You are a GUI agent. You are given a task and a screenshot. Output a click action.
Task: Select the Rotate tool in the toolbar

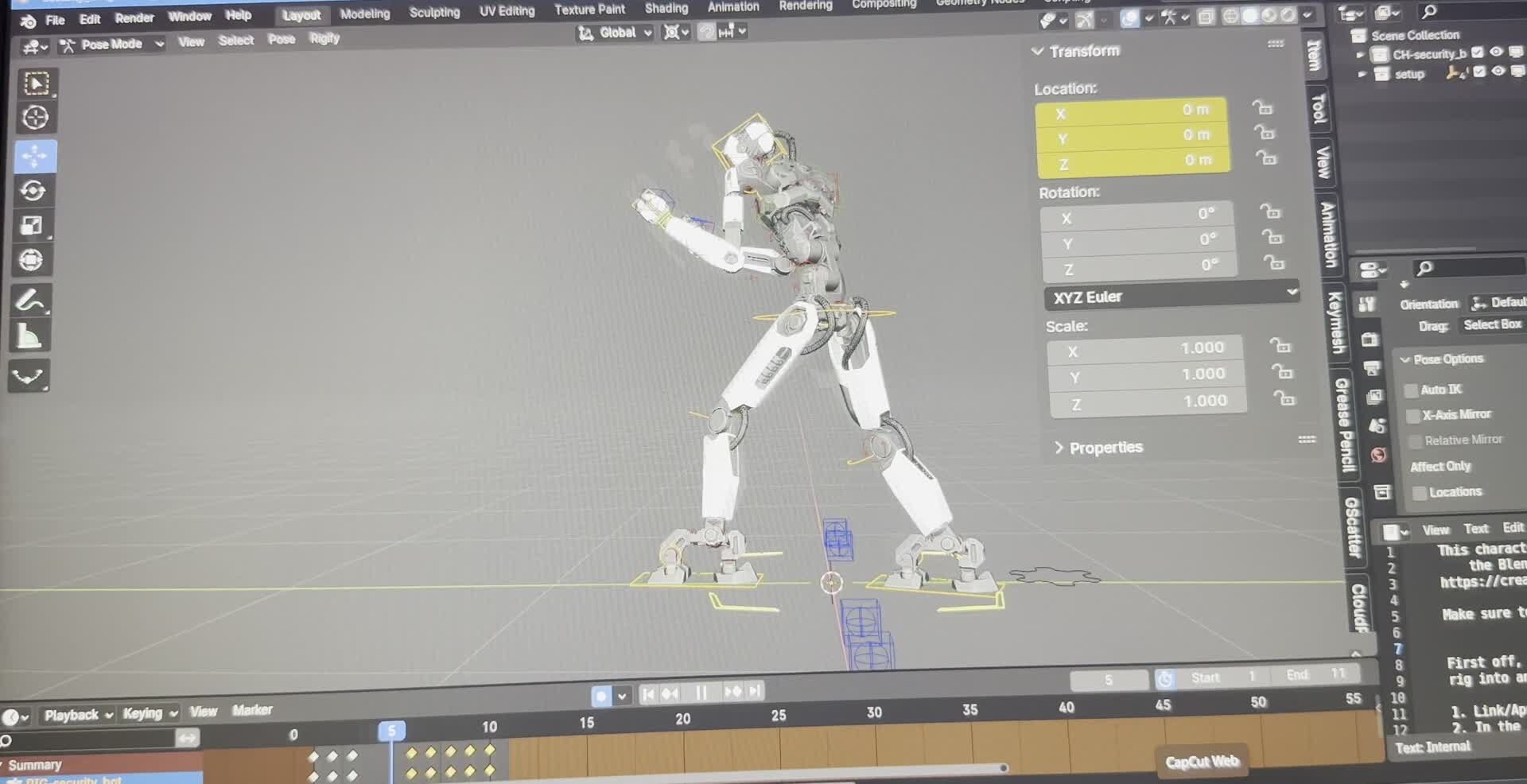click(32, 191)
